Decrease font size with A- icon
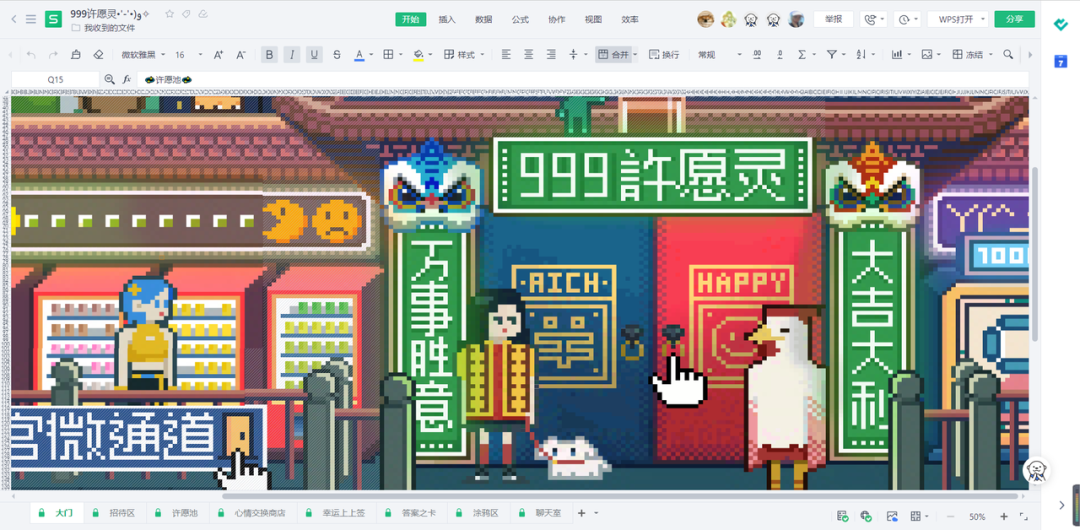Viewport: 1080px width, 530px height. pyautogui.click(x=241, y=54)
